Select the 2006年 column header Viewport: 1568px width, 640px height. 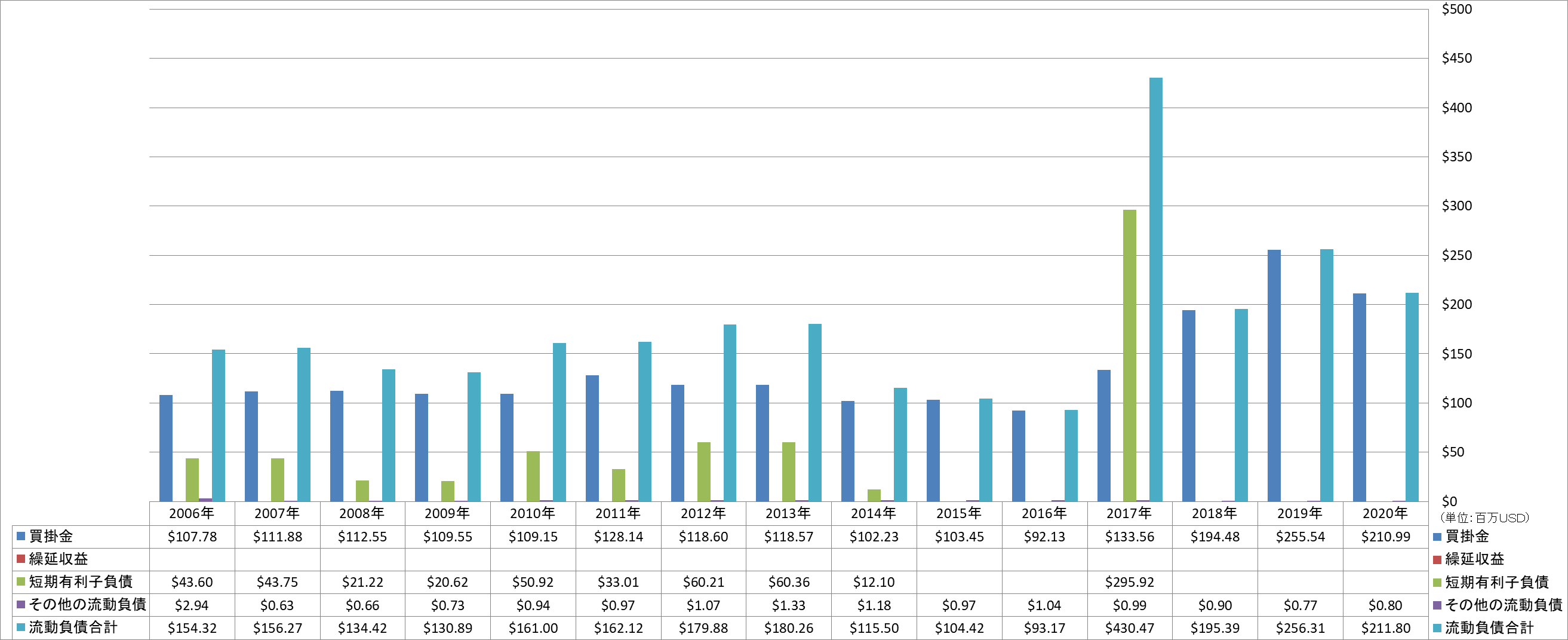pos(192,513)
